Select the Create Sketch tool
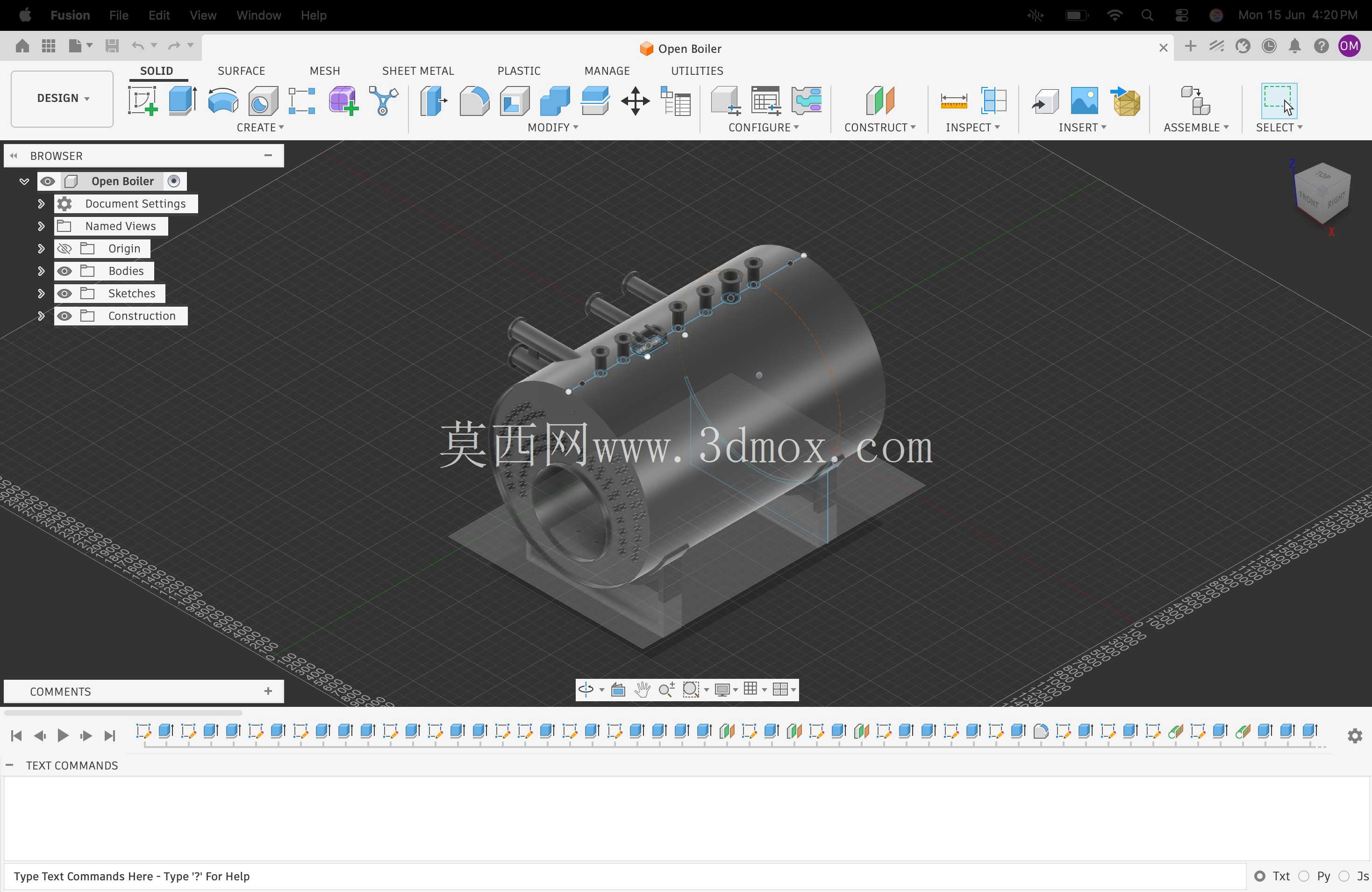 [143, 101]
